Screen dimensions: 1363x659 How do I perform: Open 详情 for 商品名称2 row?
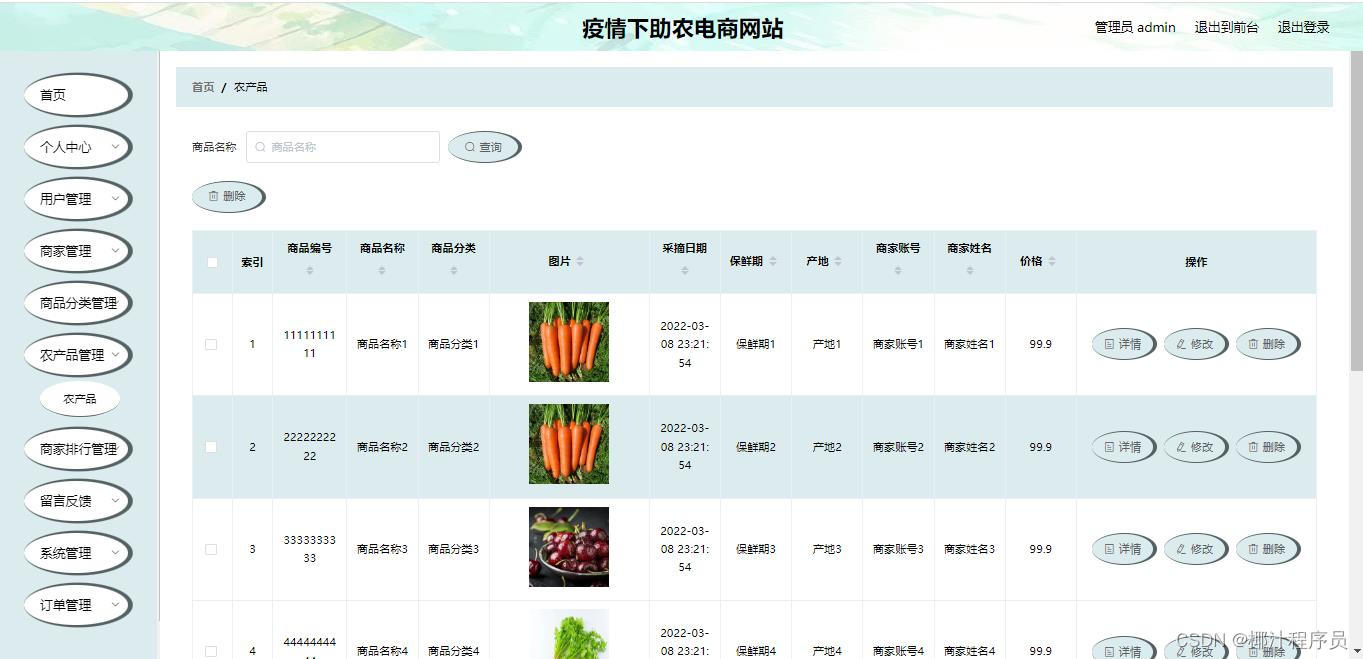click(x=1123, y=447)
